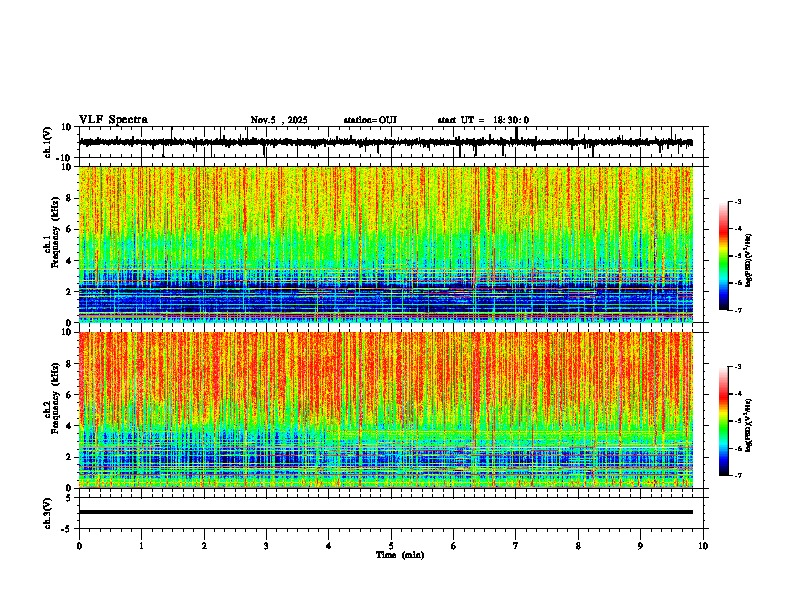Click the time axis tick label '5'
Screen dimensions: 792x612
pos(391,546)
